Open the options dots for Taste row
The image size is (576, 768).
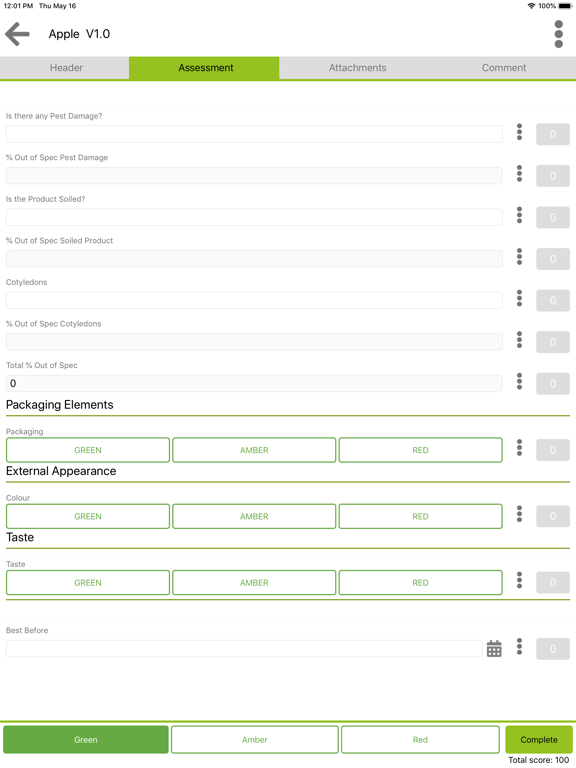point(519,580)
